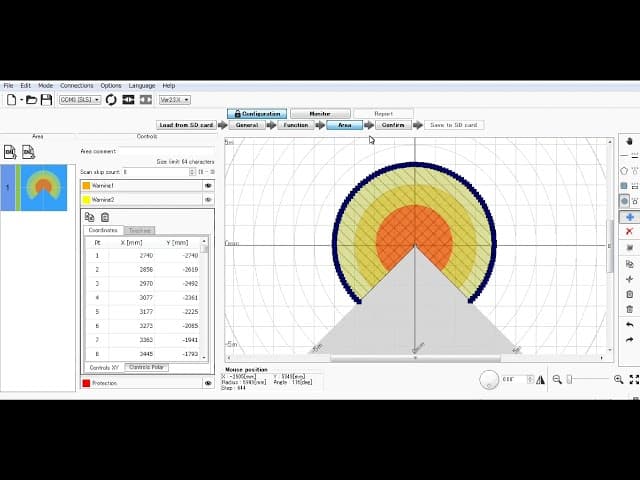Click the redo arrow in right toolbar
Image resolution: width=640 pixels, height=480 pixels.
click(x=629, y=340)
